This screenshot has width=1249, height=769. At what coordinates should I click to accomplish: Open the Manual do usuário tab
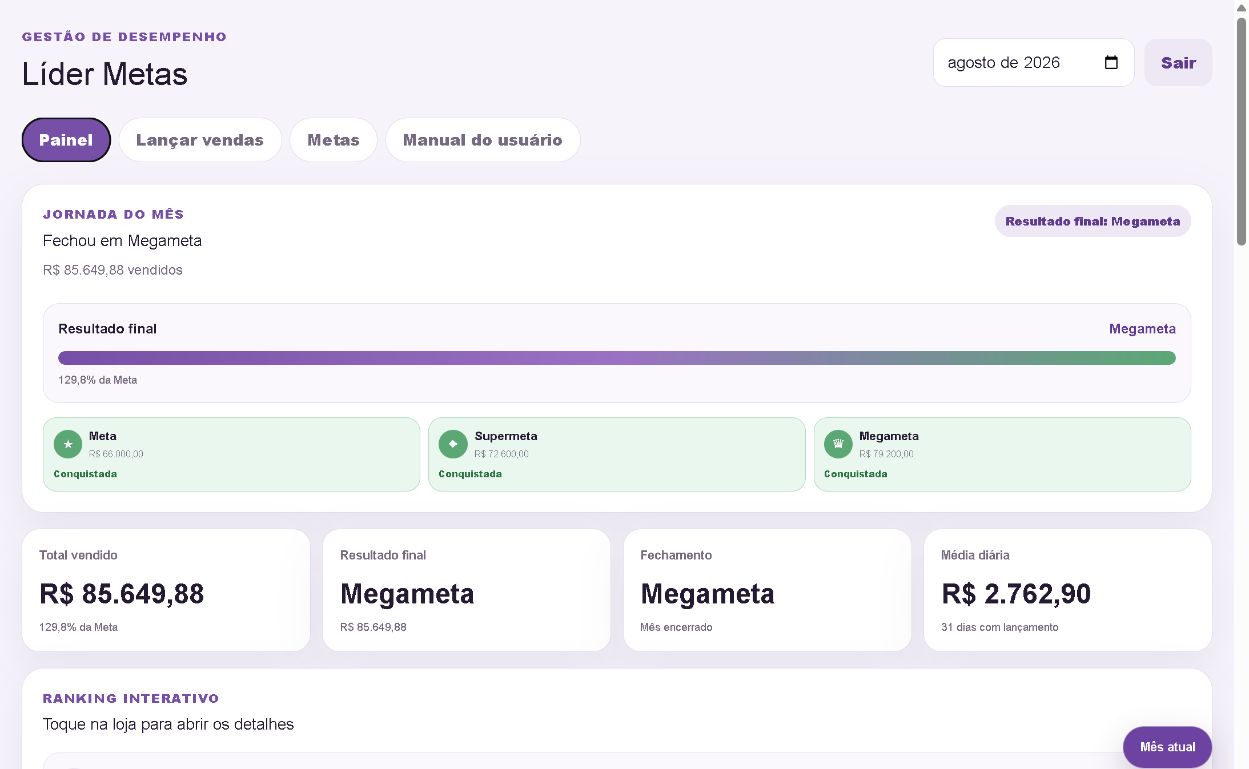click(x=482, y=140)
